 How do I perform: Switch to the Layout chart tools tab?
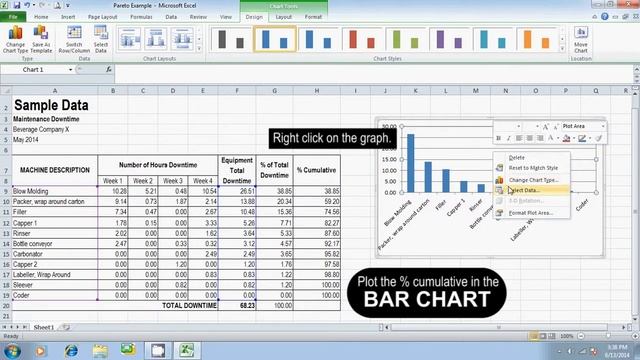click(x=283, y=17)
